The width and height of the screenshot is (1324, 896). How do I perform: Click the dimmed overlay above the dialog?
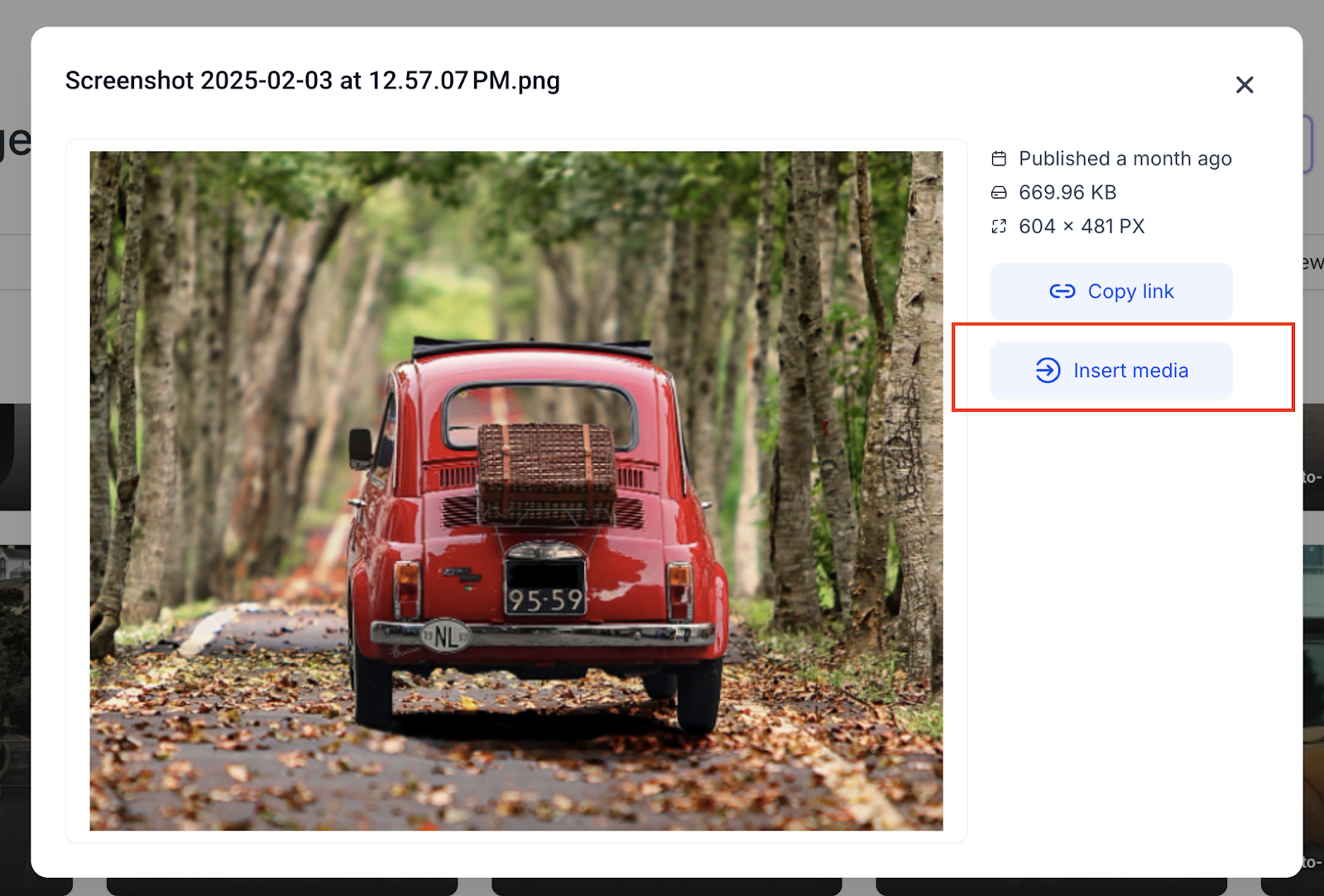[x=662, y=12]
